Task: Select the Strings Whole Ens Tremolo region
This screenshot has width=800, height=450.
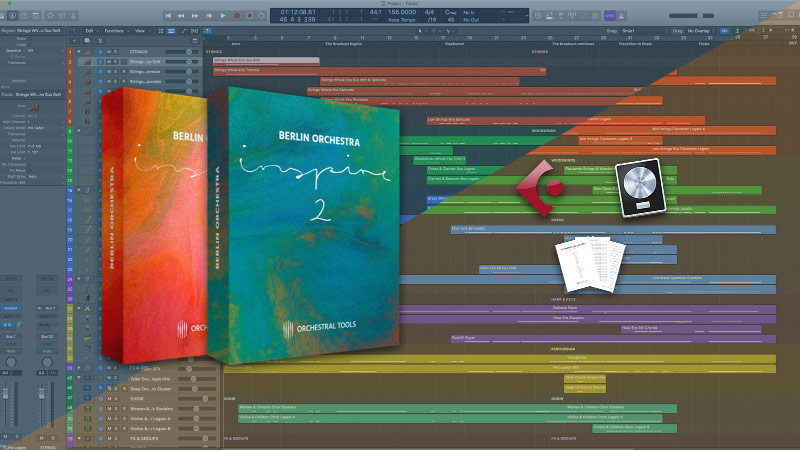Action: (379, 71)
